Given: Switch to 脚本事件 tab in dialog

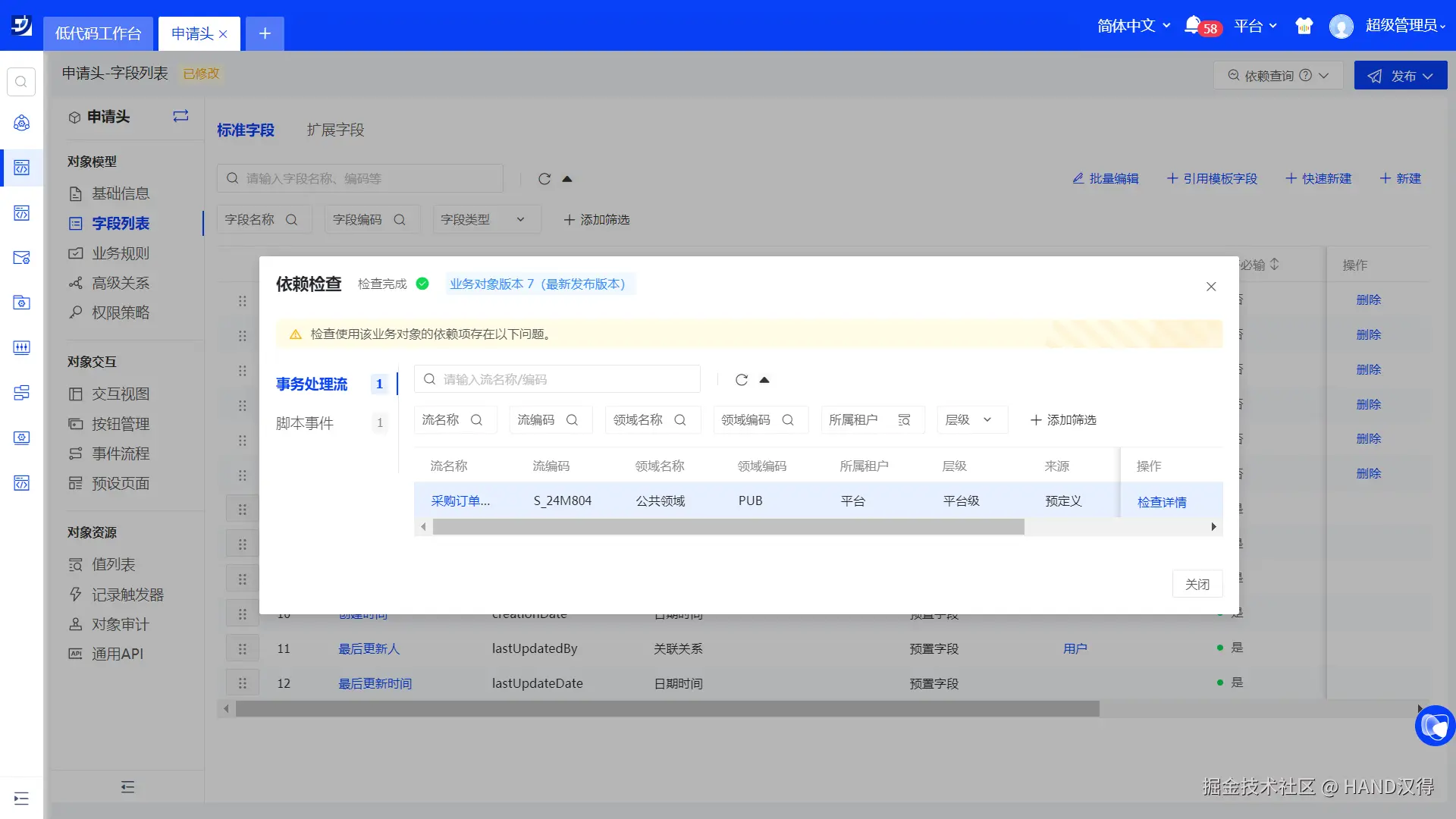Looking at the screenshot, I should [x=305, y=423].
